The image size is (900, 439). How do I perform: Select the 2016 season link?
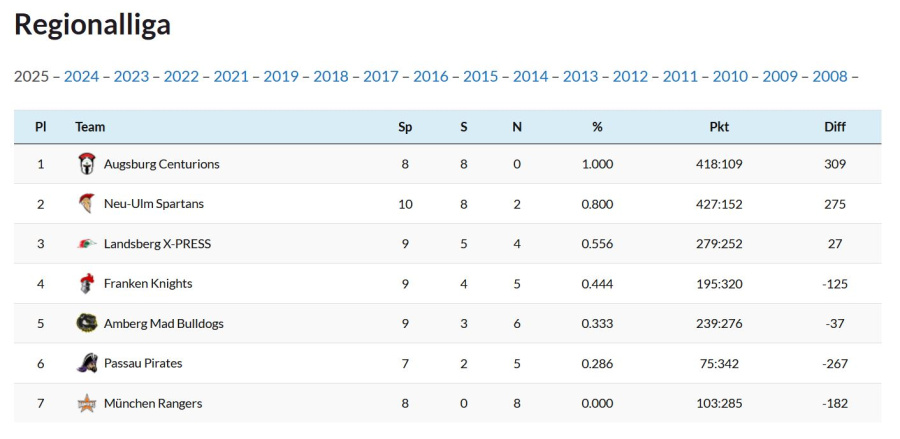pyautogui.click(x=431, y=76)
